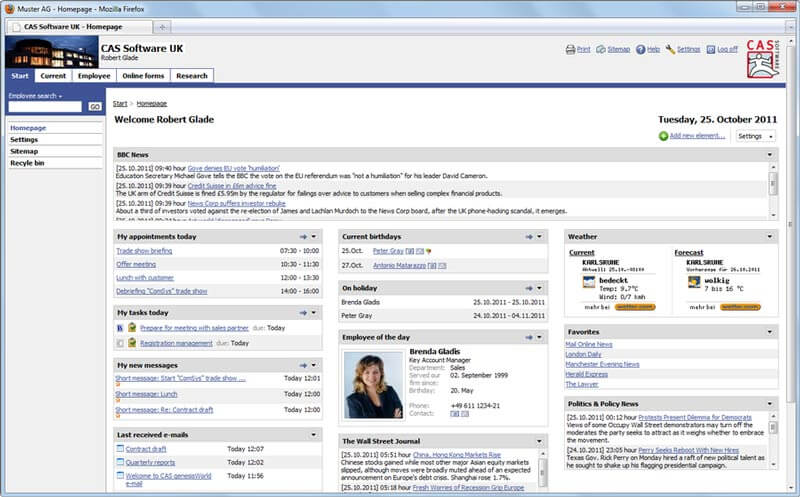Click the arrow icon in Employee of the day header
This screenshot has width=800, height=497.
529,337
